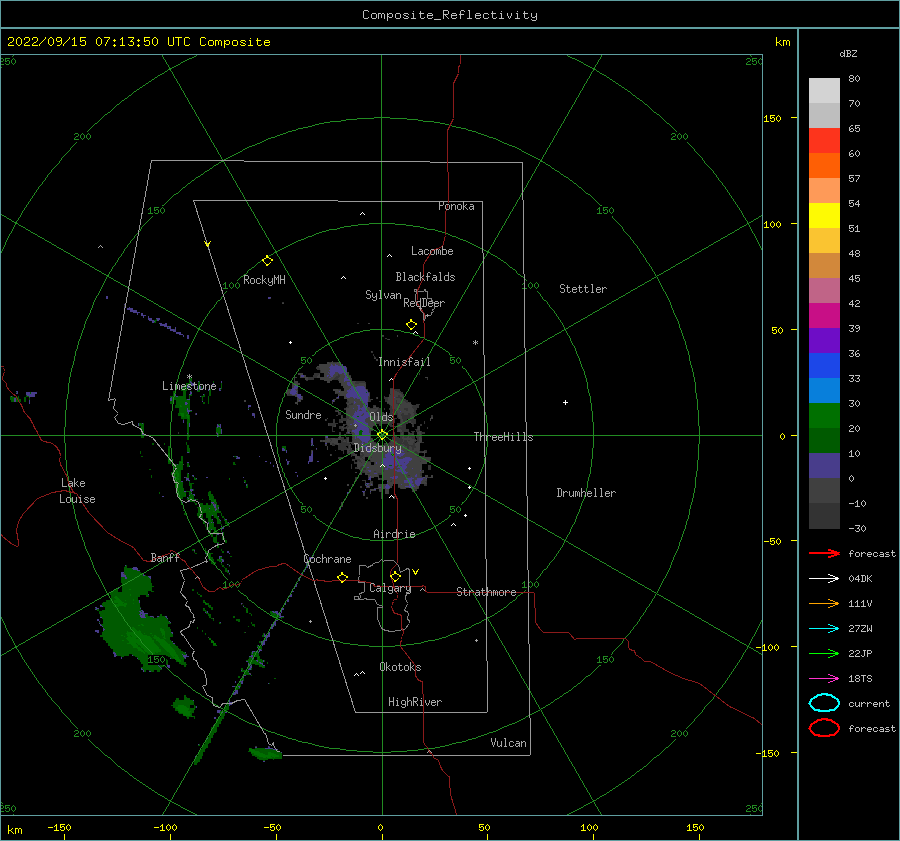Click the Ponoka label
This screenshot has height=841, width=900.
[456, 206]
